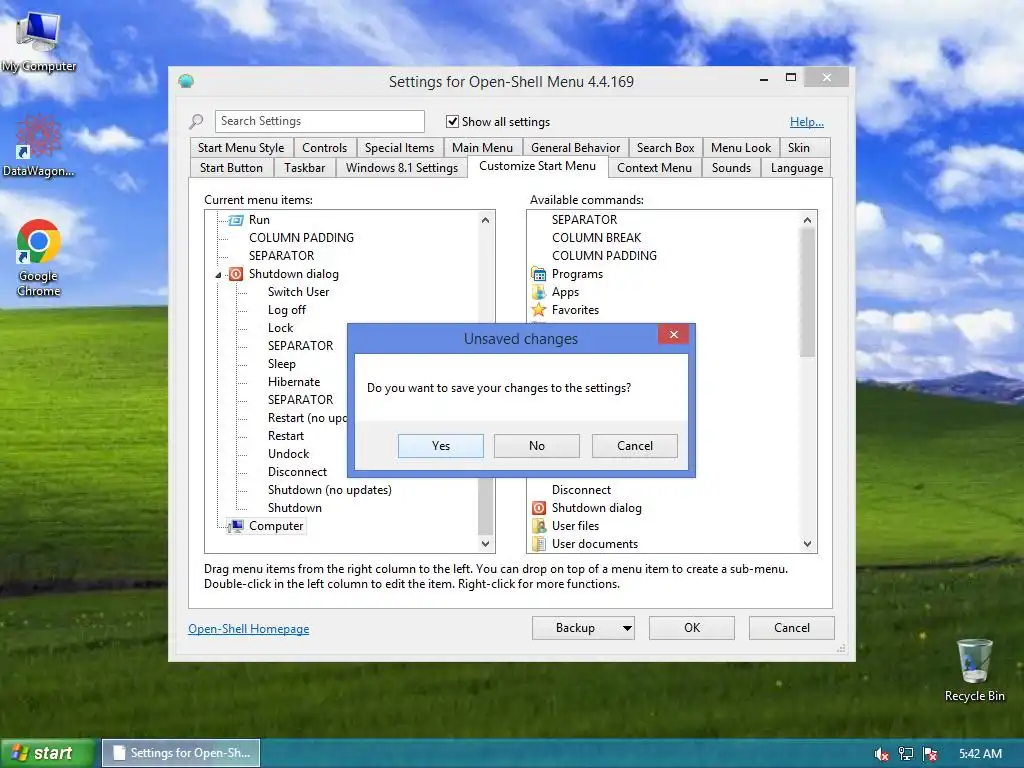Image resolution: width=1024 pixels, height=768 pixels.
Task: Click No in Unsaved changes dialog
Action: pyautogui.click(x=537, y=446)
